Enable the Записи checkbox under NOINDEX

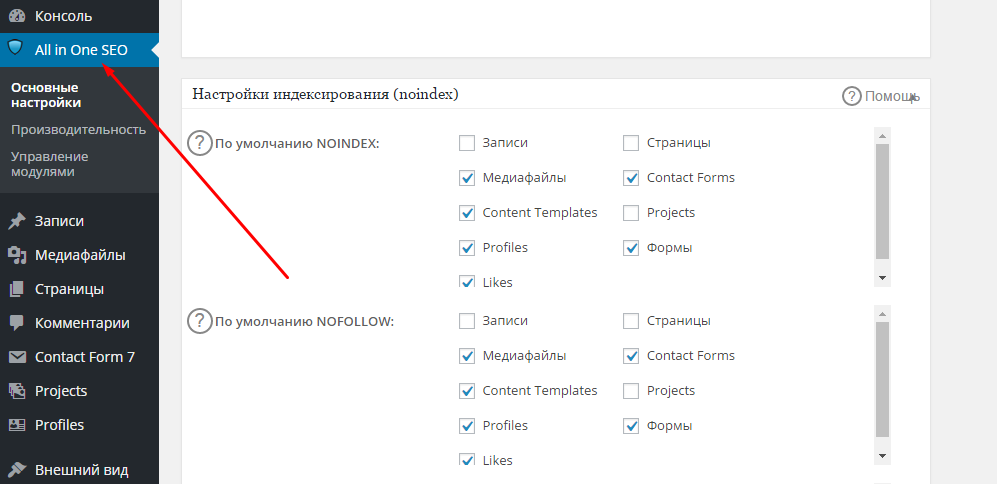click(x=467, y=143)
